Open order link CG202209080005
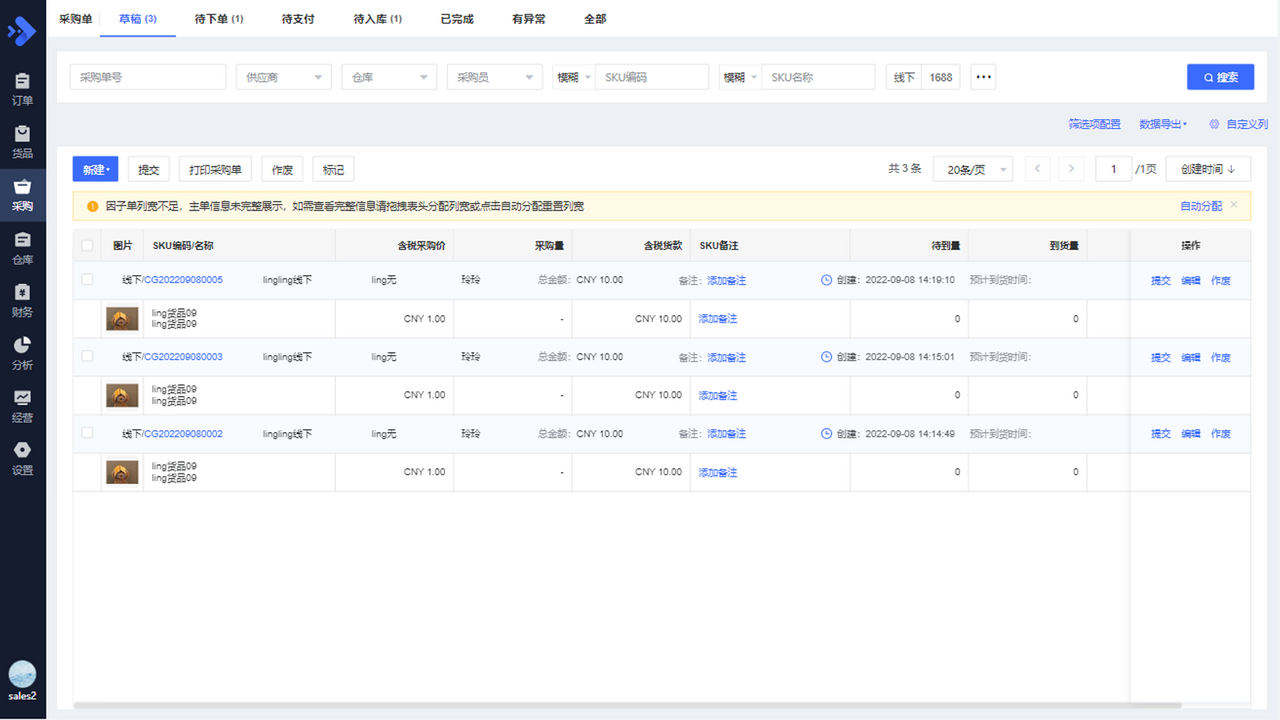This screenshot has width=1280, height=720. [183, 280]
